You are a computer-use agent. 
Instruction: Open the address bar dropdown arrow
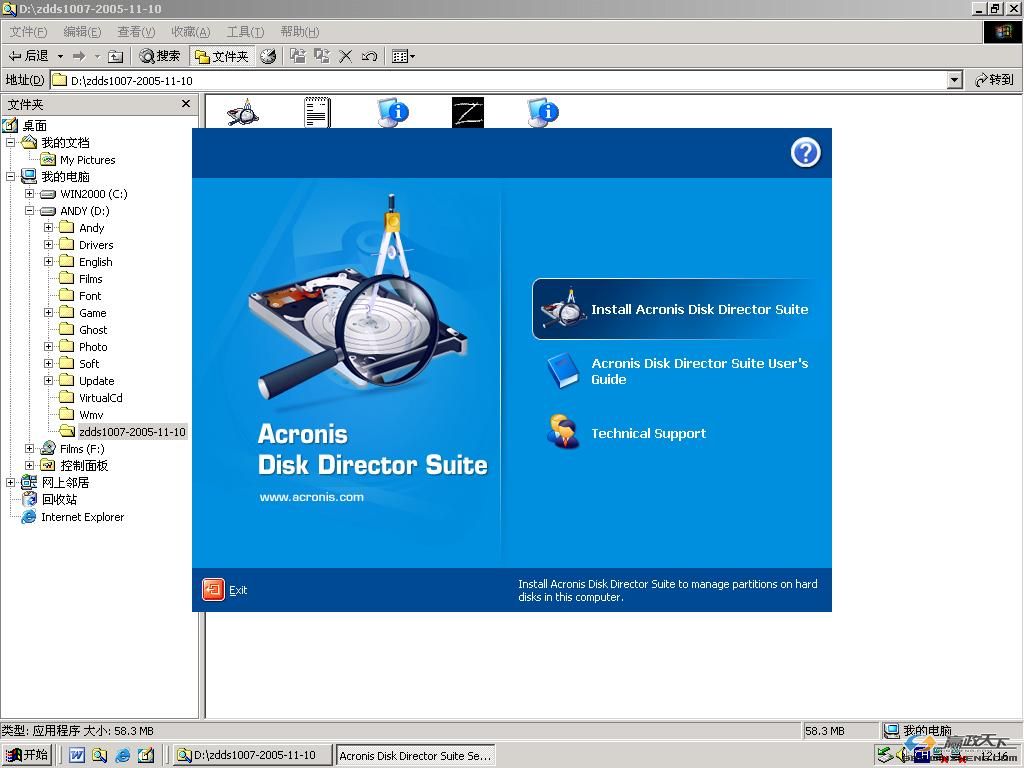click(x=954, y=80)
